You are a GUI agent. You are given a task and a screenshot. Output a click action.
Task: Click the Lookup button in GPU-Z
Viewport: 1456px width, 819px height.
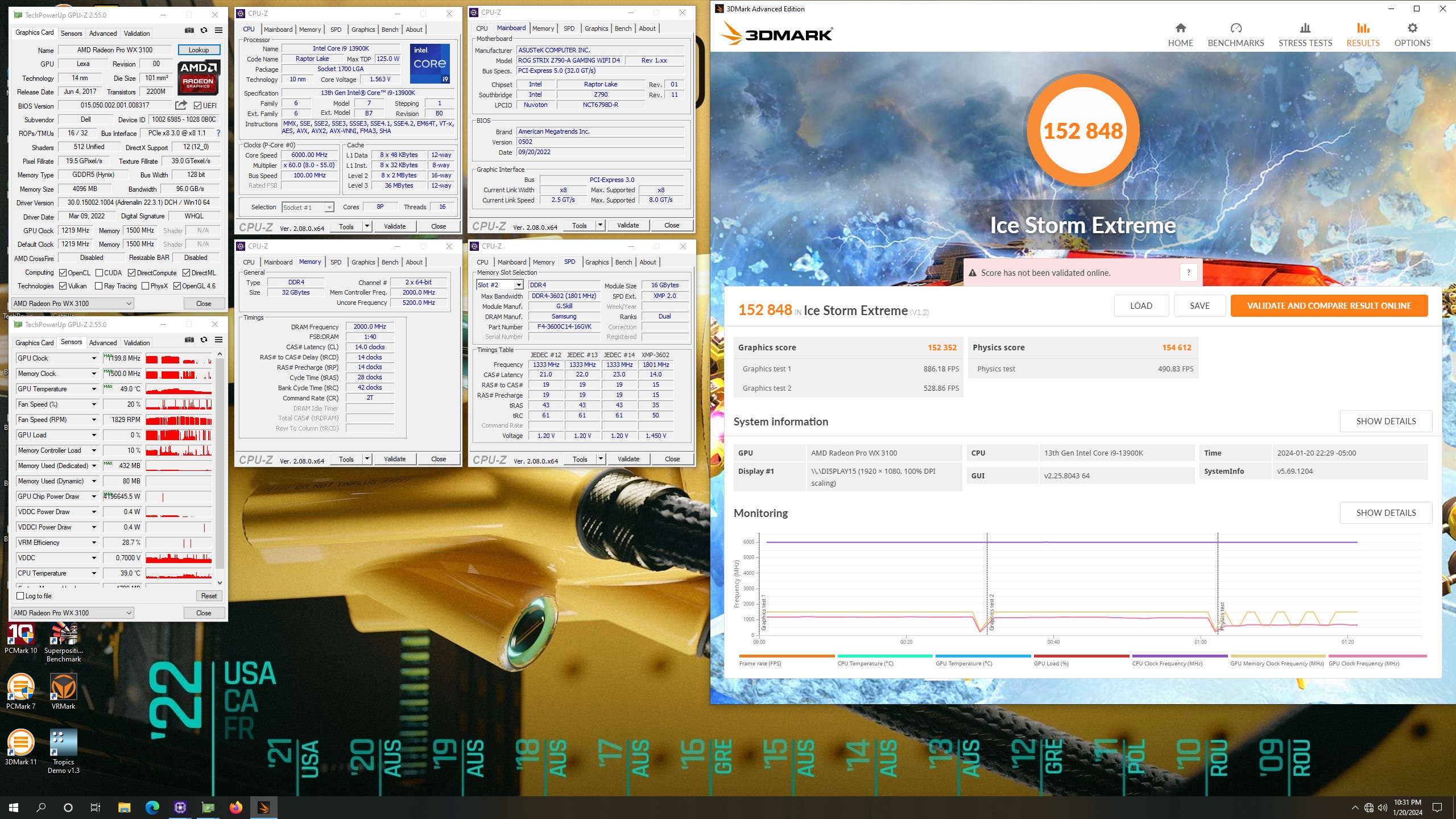coord(198,50)
